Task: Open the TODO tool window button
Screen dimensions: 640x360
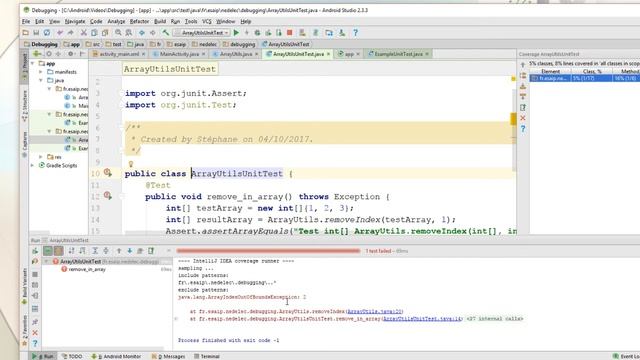Action: pos(72,356)
